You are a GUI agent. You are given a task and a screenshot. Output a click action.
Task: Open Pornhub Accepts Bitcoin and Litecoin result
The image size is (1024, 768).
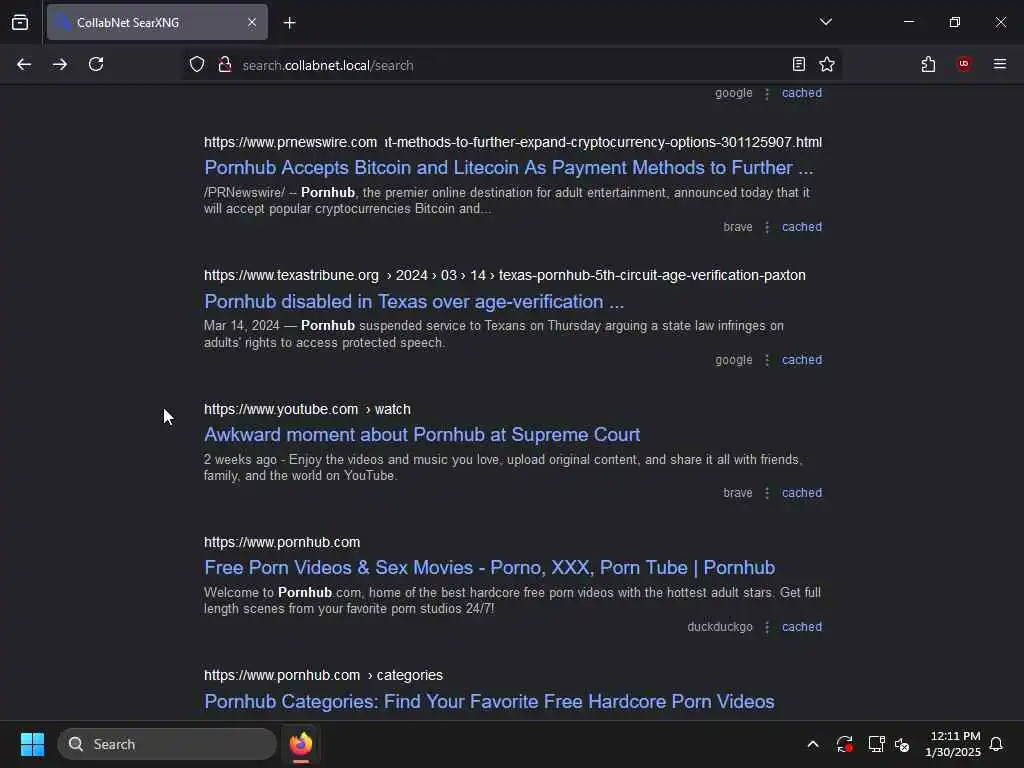[x=509, y=168]
